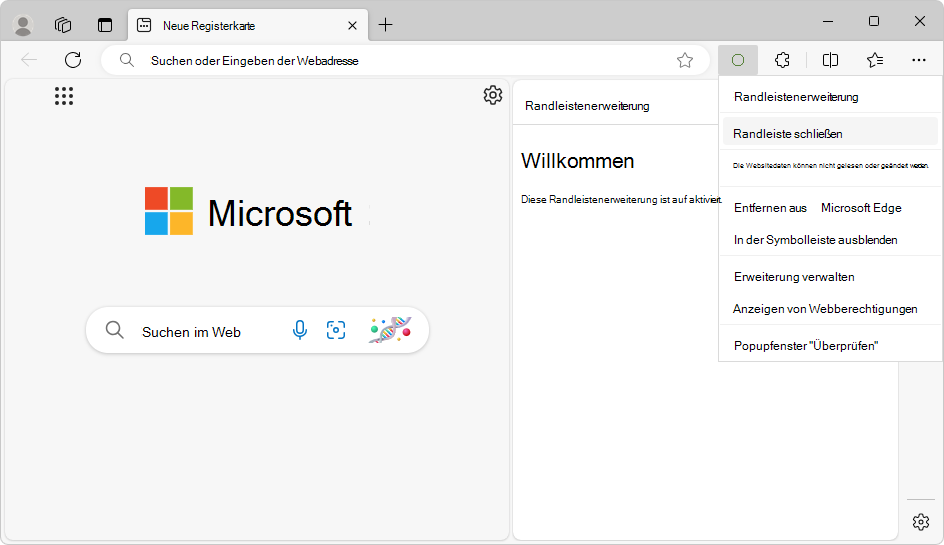
Task: Open the tab actions menu icon
Action: click(x=105, y=25)
